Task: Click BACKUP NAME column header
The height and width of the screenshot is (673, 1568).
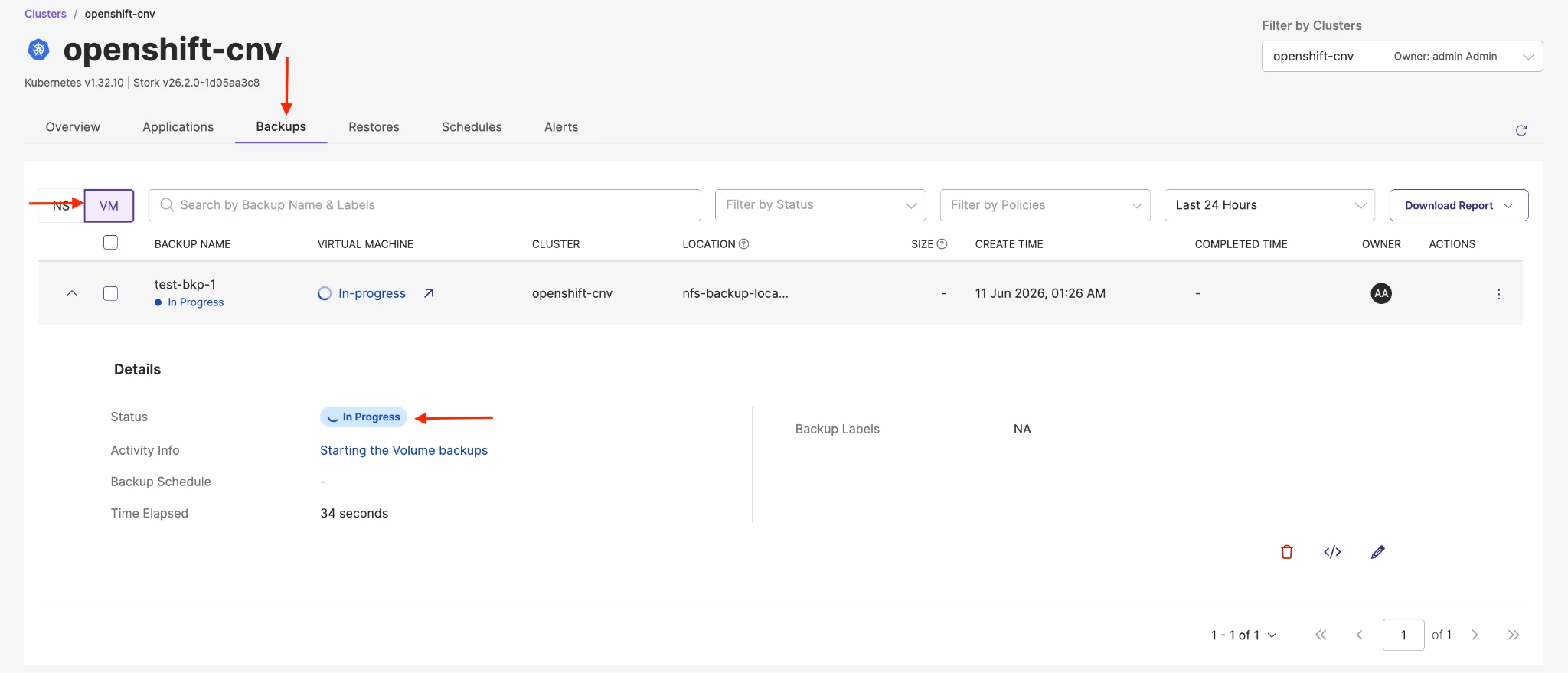Action: 192,244
